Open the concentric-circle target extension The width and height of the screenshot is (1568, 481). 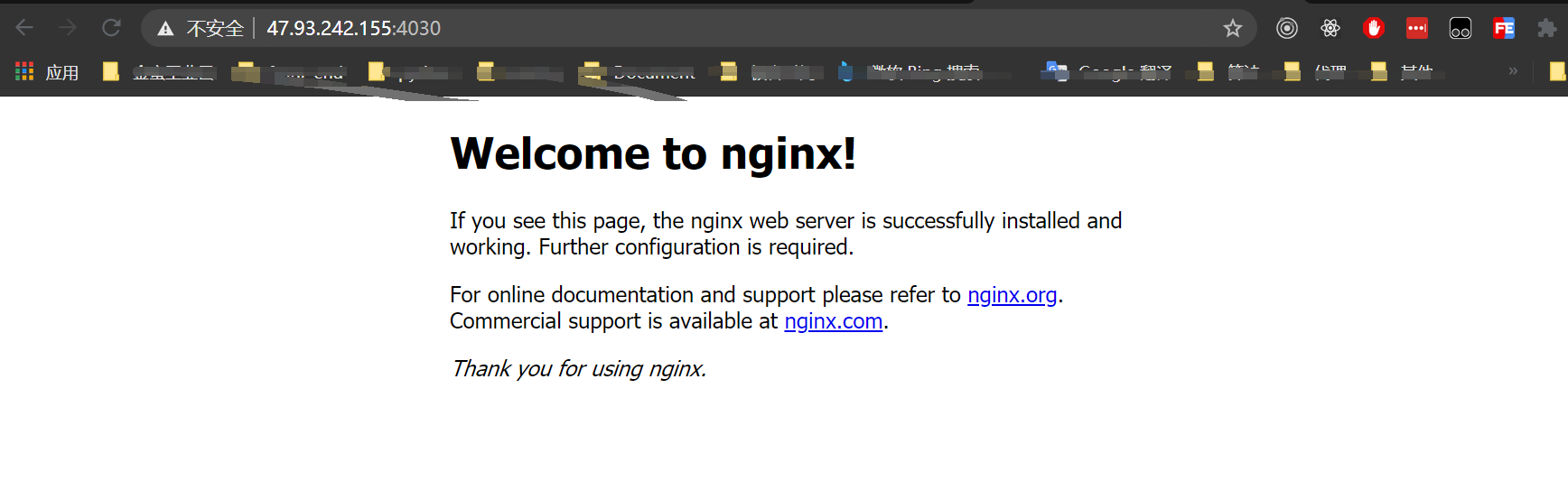(1287, 28)
